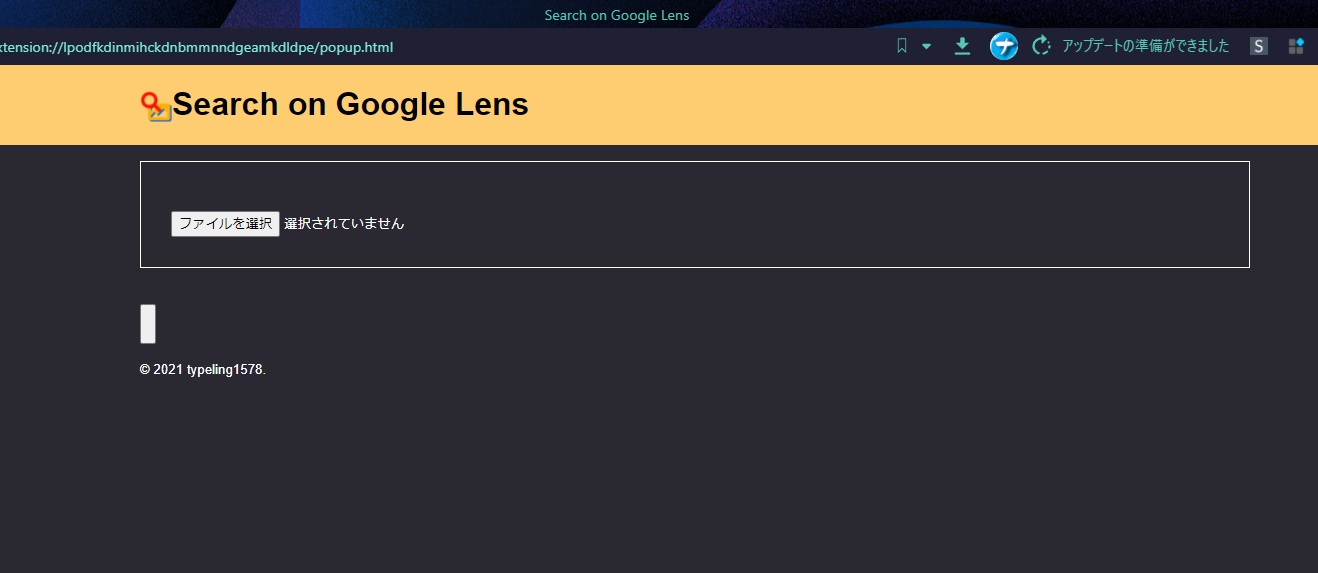The height and width of the screenshot is (573, 1318).
Task: Click the bookmark icon in the browser toolbar
Action: click(x=902, y=46)
